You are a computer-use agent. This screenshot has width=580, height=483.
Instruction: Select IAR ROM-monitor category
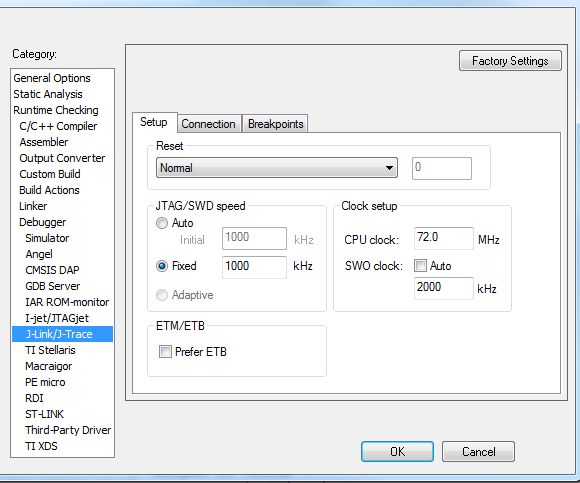(67, 302)
